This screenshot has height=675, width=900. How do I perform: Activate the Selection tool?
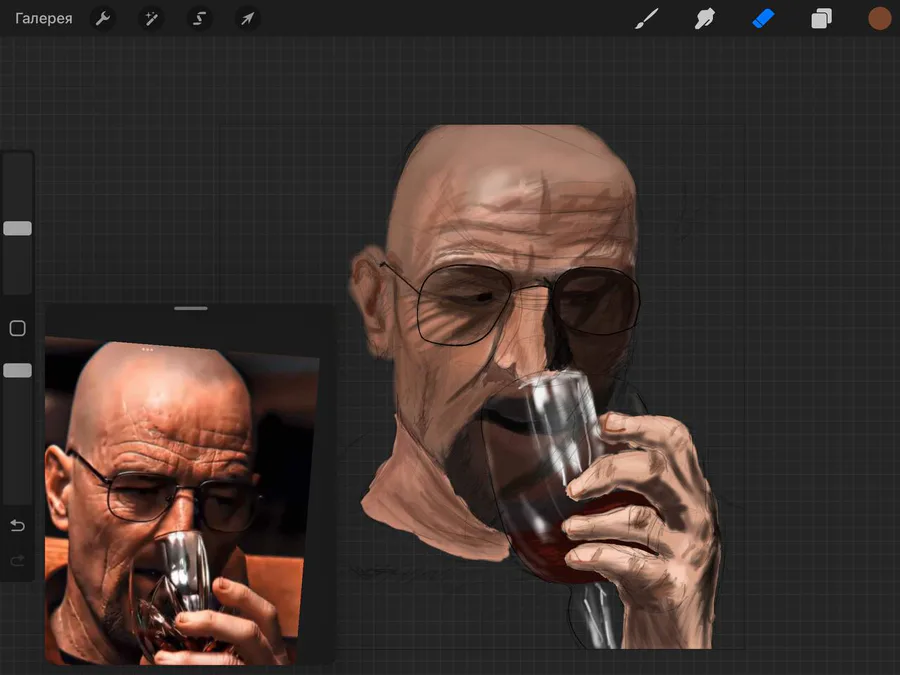coord(199,18)
